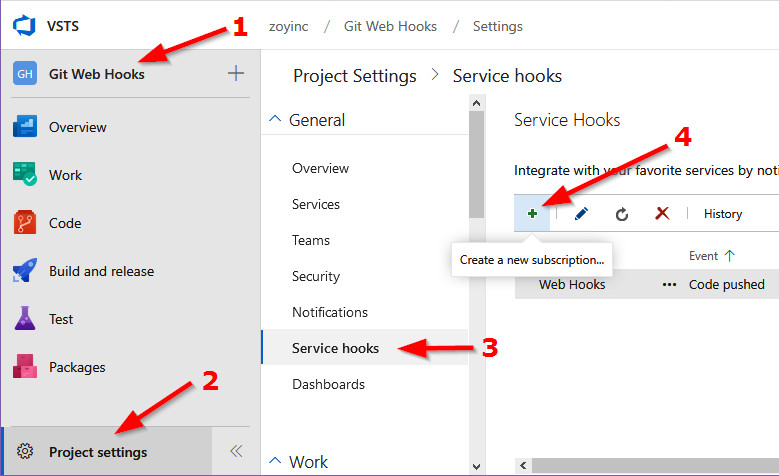Click the Code pushed event cell
This screenshot has height=476, width=779.
[x=726, y=285]
